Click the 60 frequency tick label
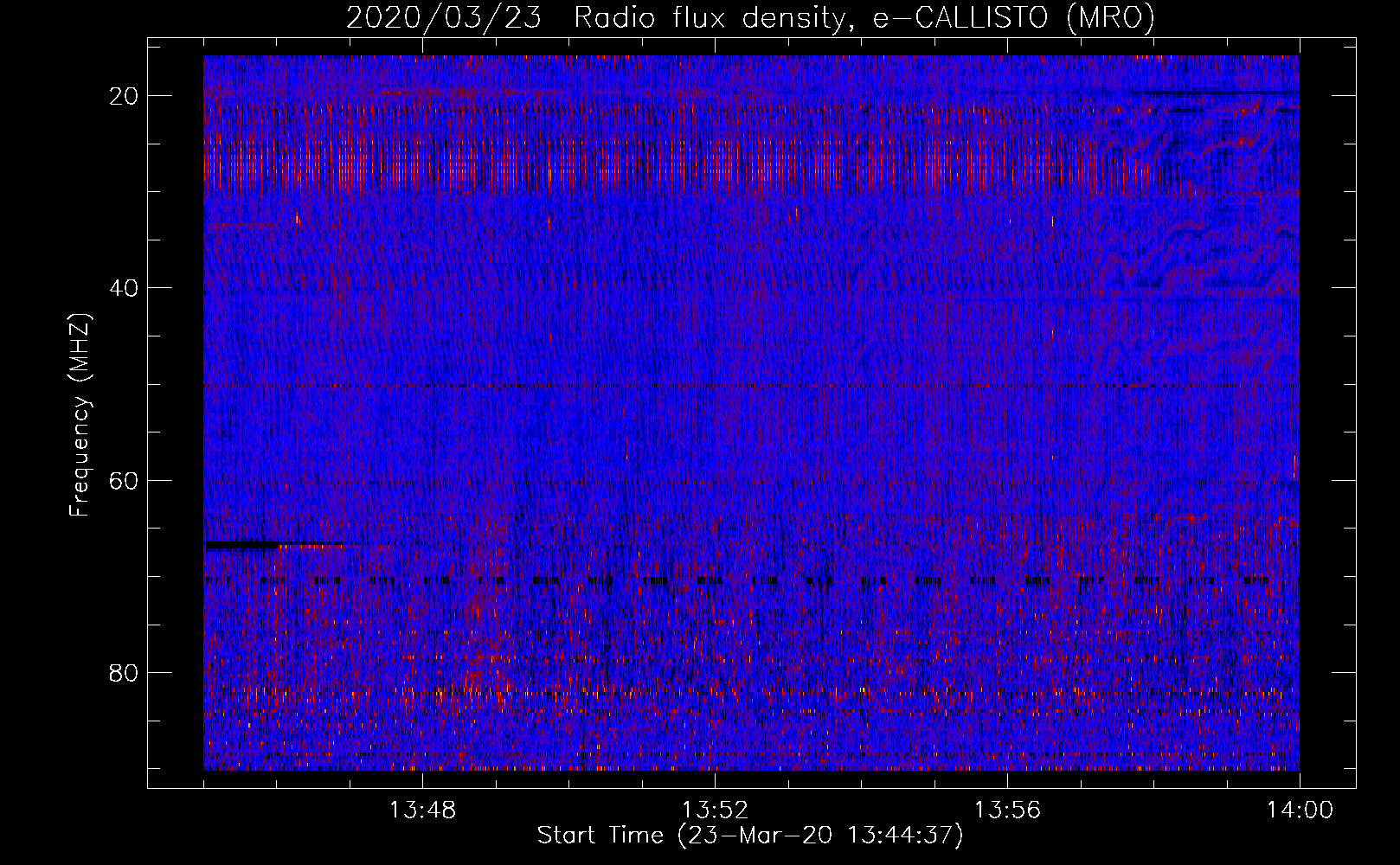Viewport: 1400px width, 865px height. pyautogui.click(x=125, y=480)
